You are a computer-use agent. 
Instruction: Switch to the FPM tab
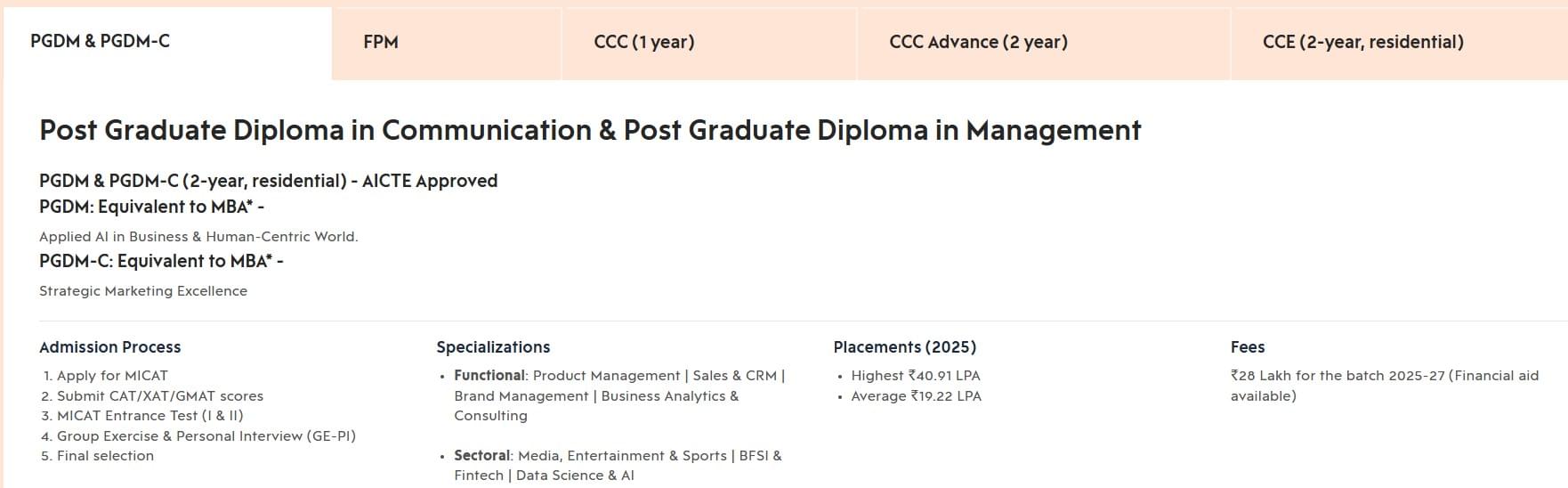pyautogui.click(x=381, y=42)
